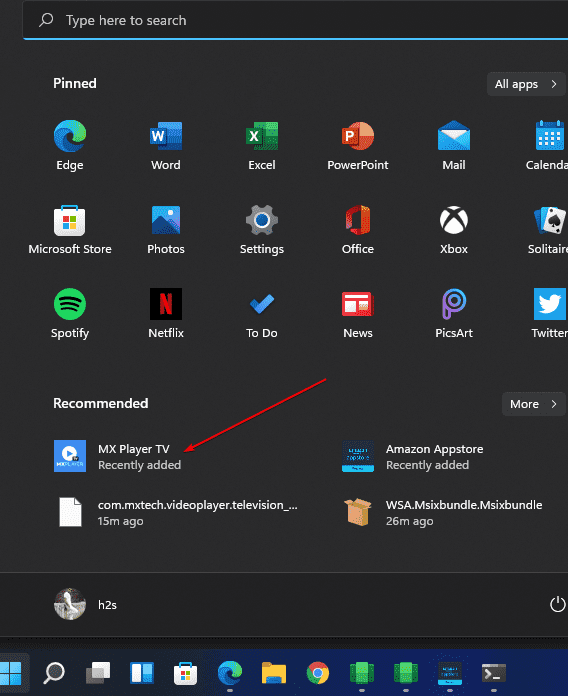Launch PowerPoint from pinned apps
This screenshot has width=568, height=696.
[x=358, y=145]
